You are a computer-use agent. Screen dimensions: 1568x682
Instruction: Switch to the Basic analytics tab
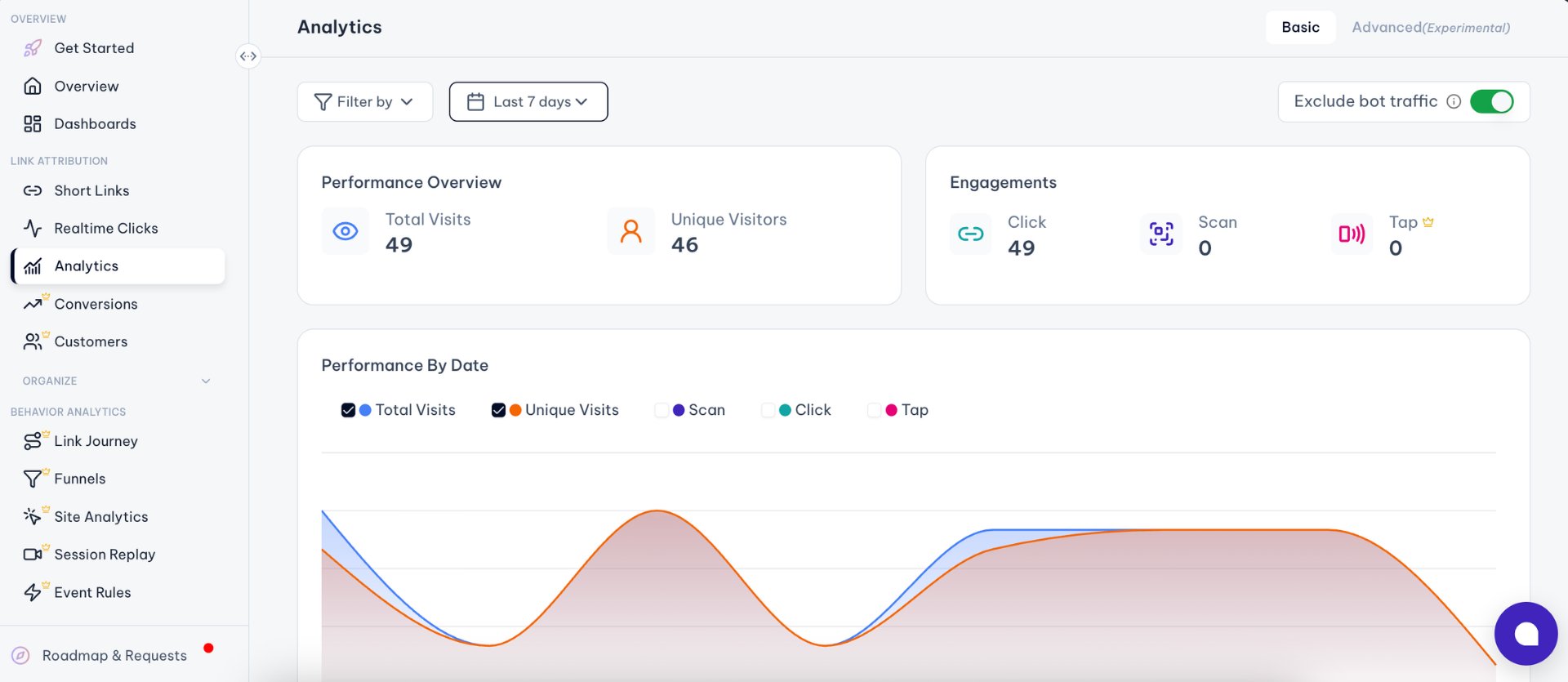pos(1301,27)
